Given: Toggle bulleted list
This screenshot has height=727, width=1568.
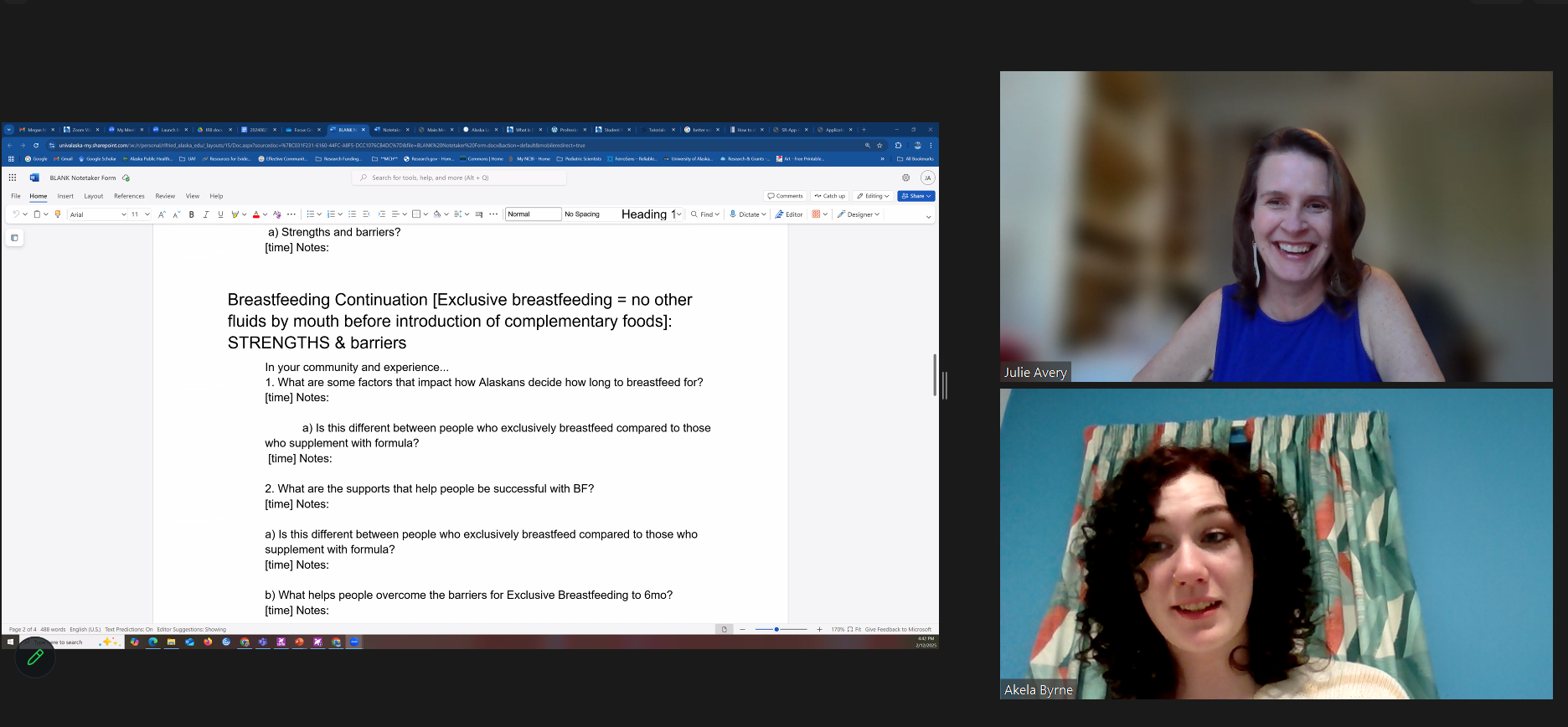Looking at the screenshot, I should click(310, 214).
